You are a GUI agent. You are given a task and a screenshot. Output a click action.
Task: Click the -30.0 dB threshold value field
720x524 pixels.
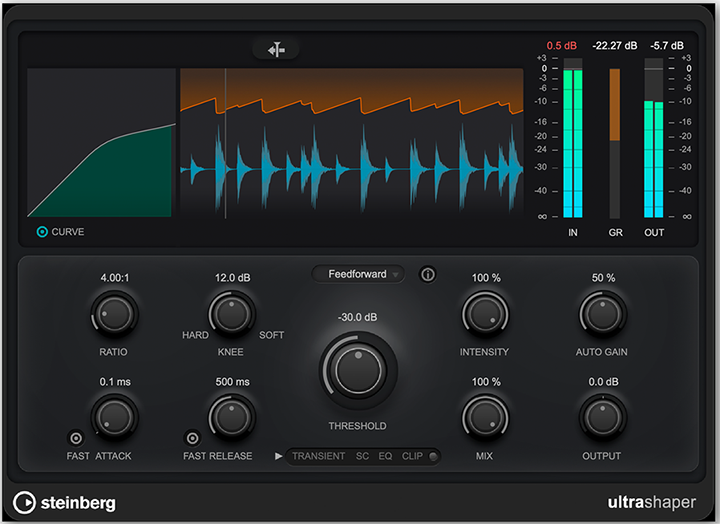click(x=358, y=316)
